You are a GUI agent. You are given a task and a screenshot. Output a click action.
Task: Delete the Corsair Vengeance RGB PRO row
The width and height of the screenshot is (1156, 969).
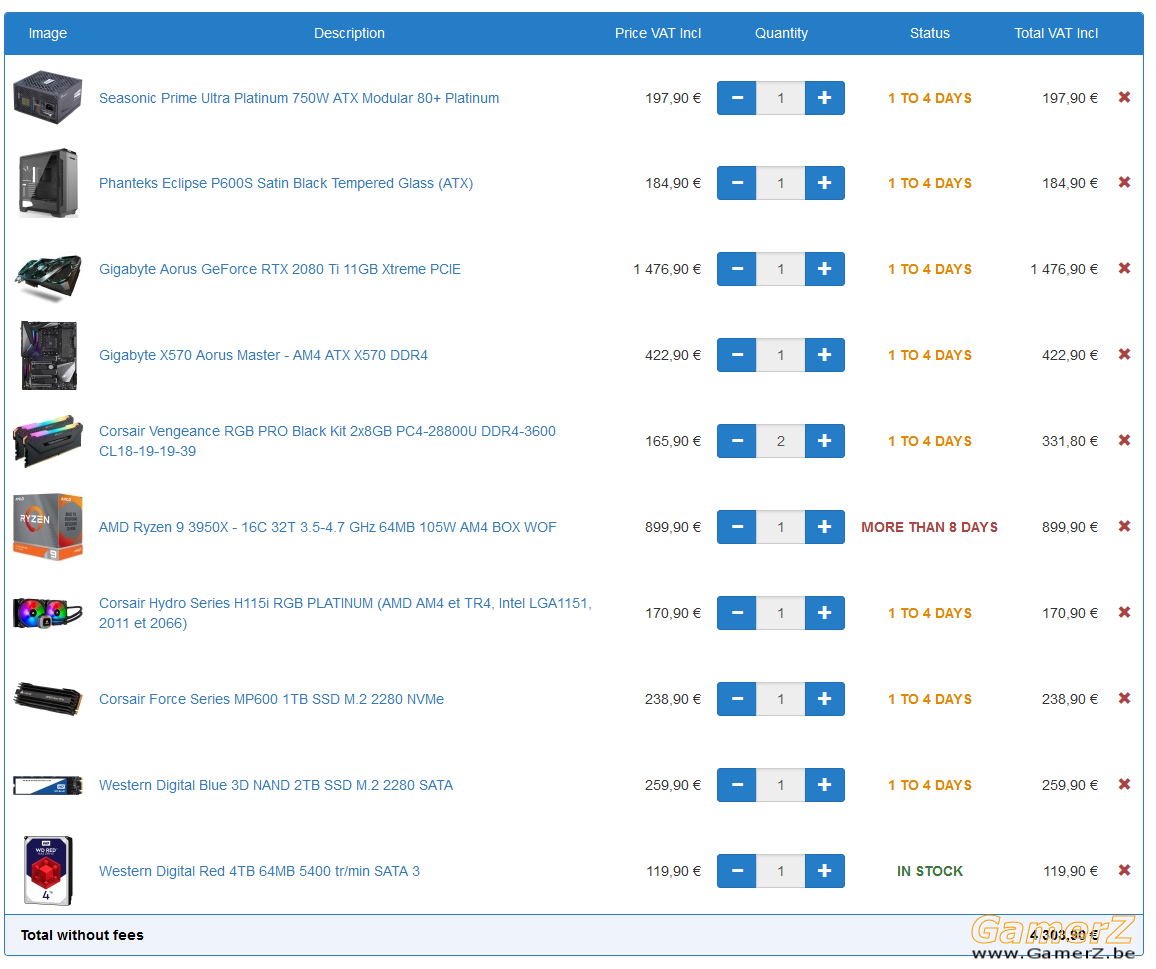point(1124,440)
